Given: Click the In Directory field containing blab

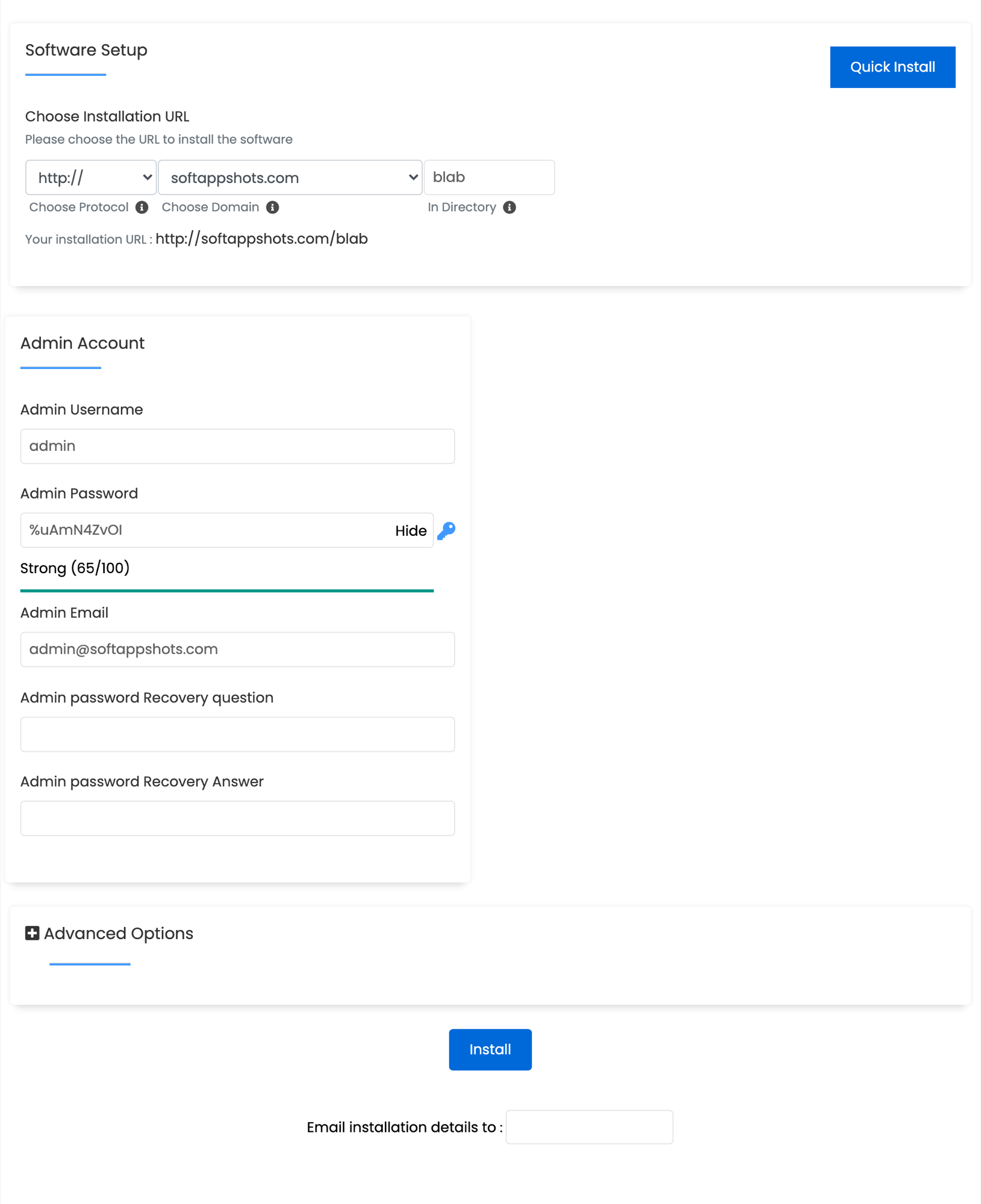Looking at the screenshot, I should click(489, 177).
